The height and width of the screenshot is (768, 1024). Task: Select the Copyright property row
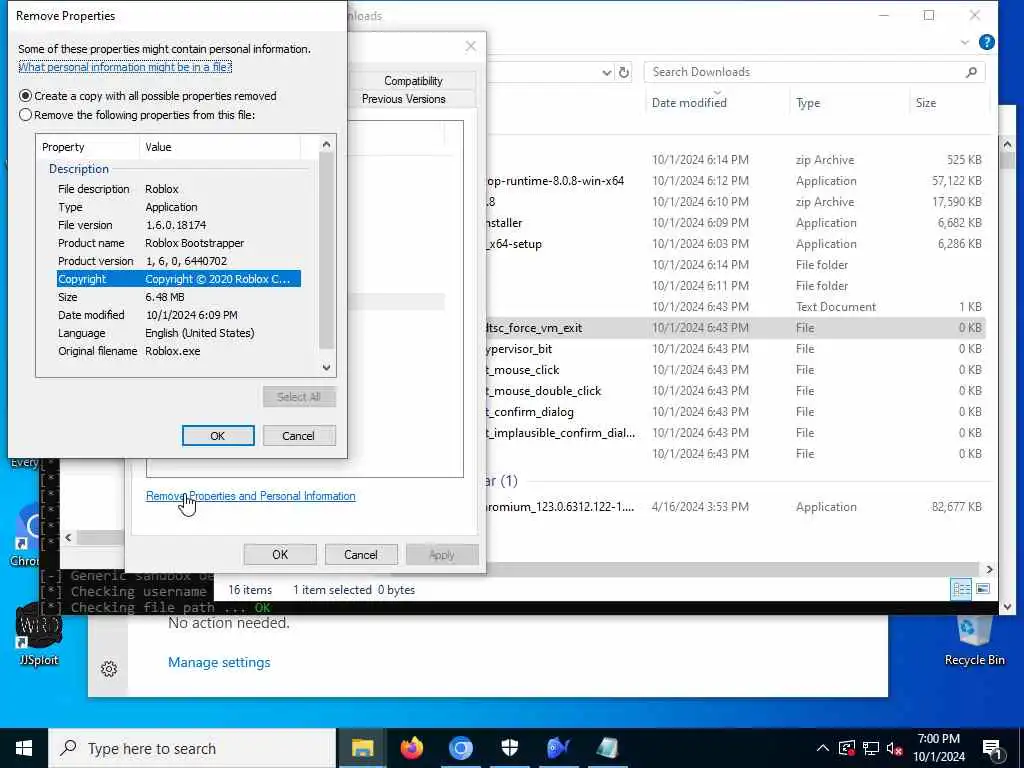click(x=178, y=279)
